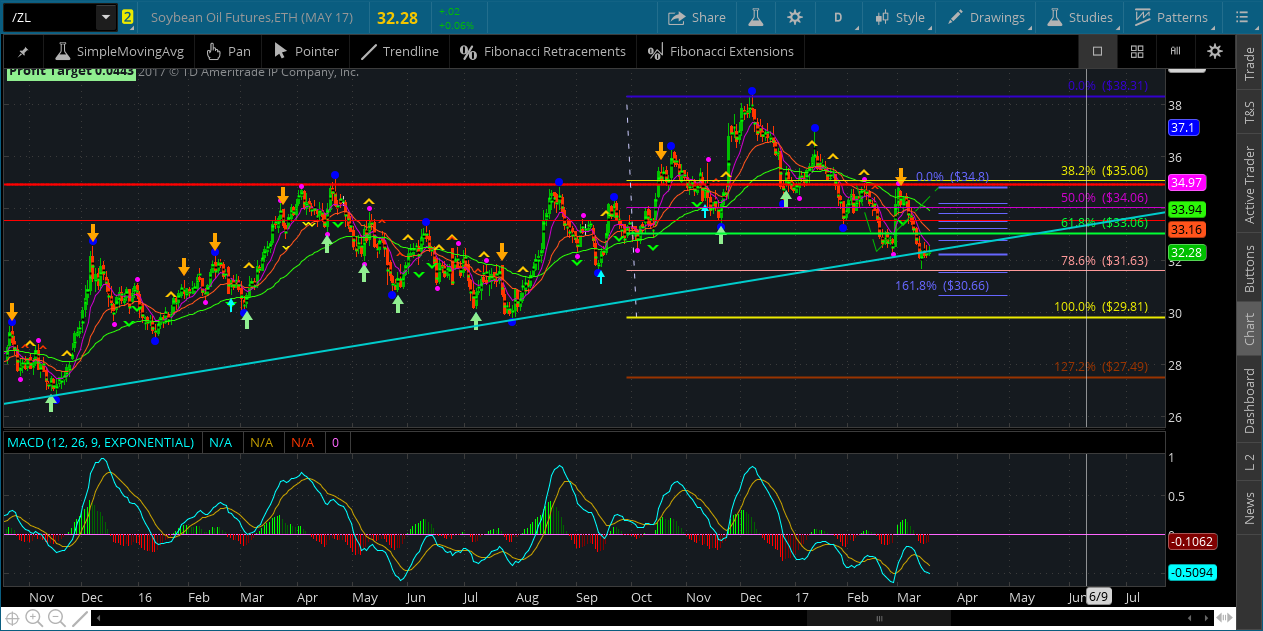Open the T&S sidebar tab

1249,113
